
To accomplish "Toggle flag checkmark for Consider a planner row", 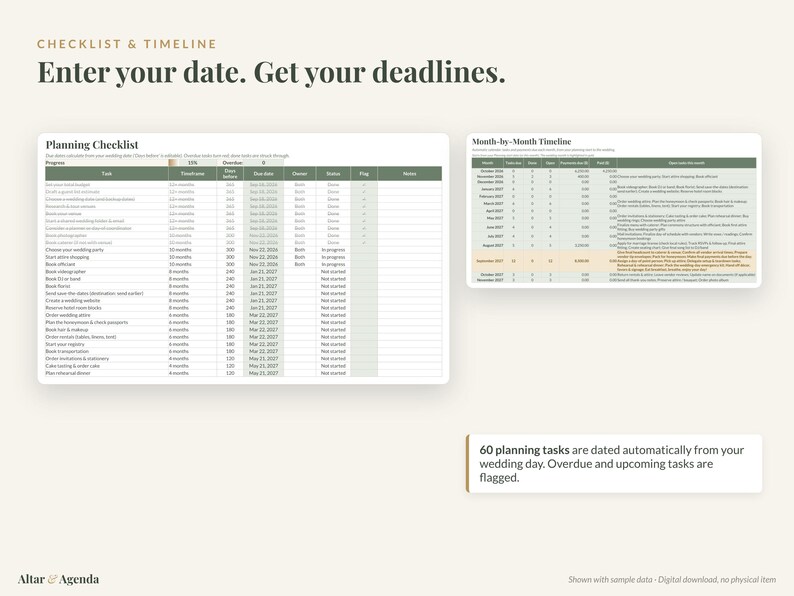I will pyautogui.click(x=364, y=228).
